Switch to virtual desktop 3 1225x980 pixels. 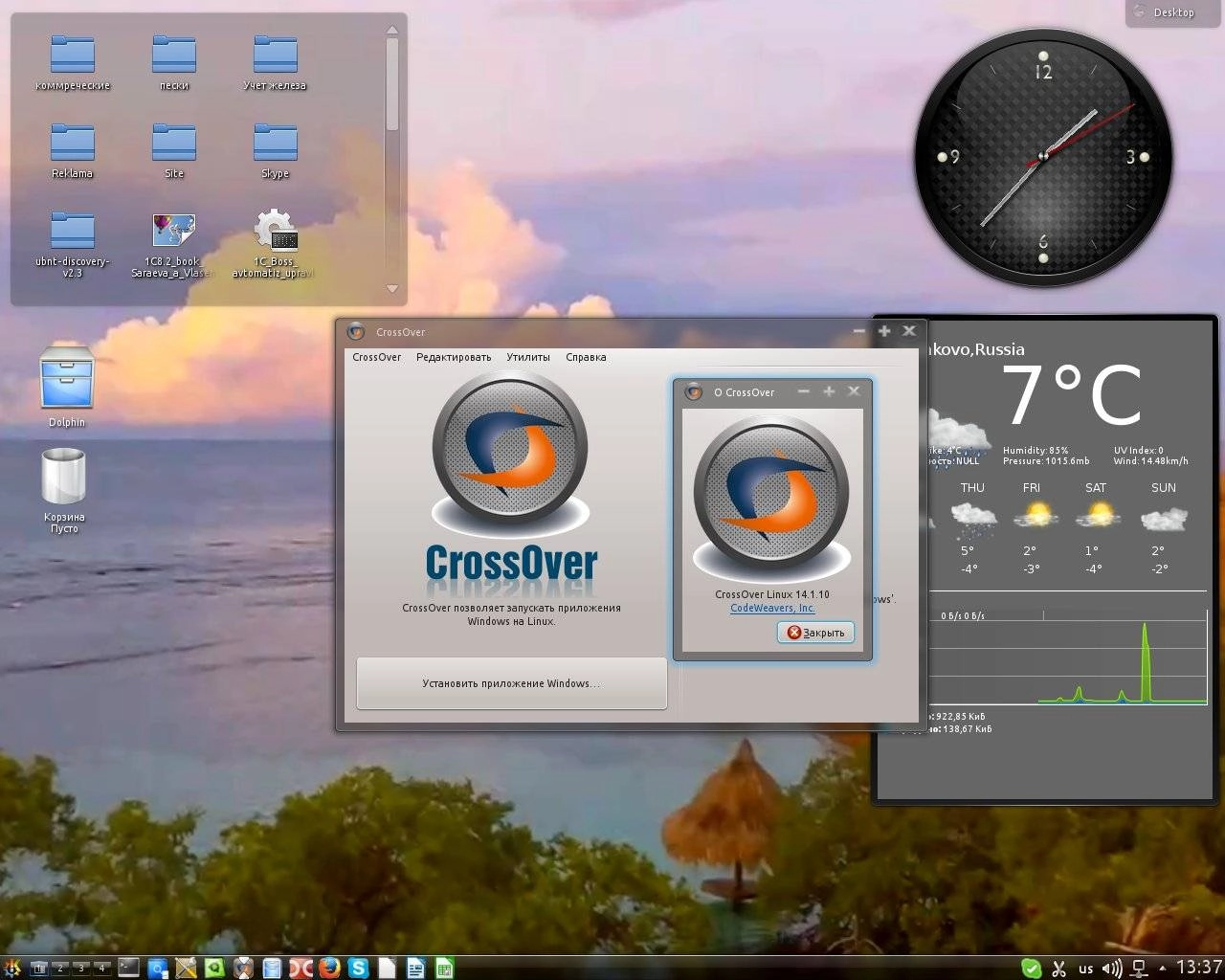(x=81, y=968)
